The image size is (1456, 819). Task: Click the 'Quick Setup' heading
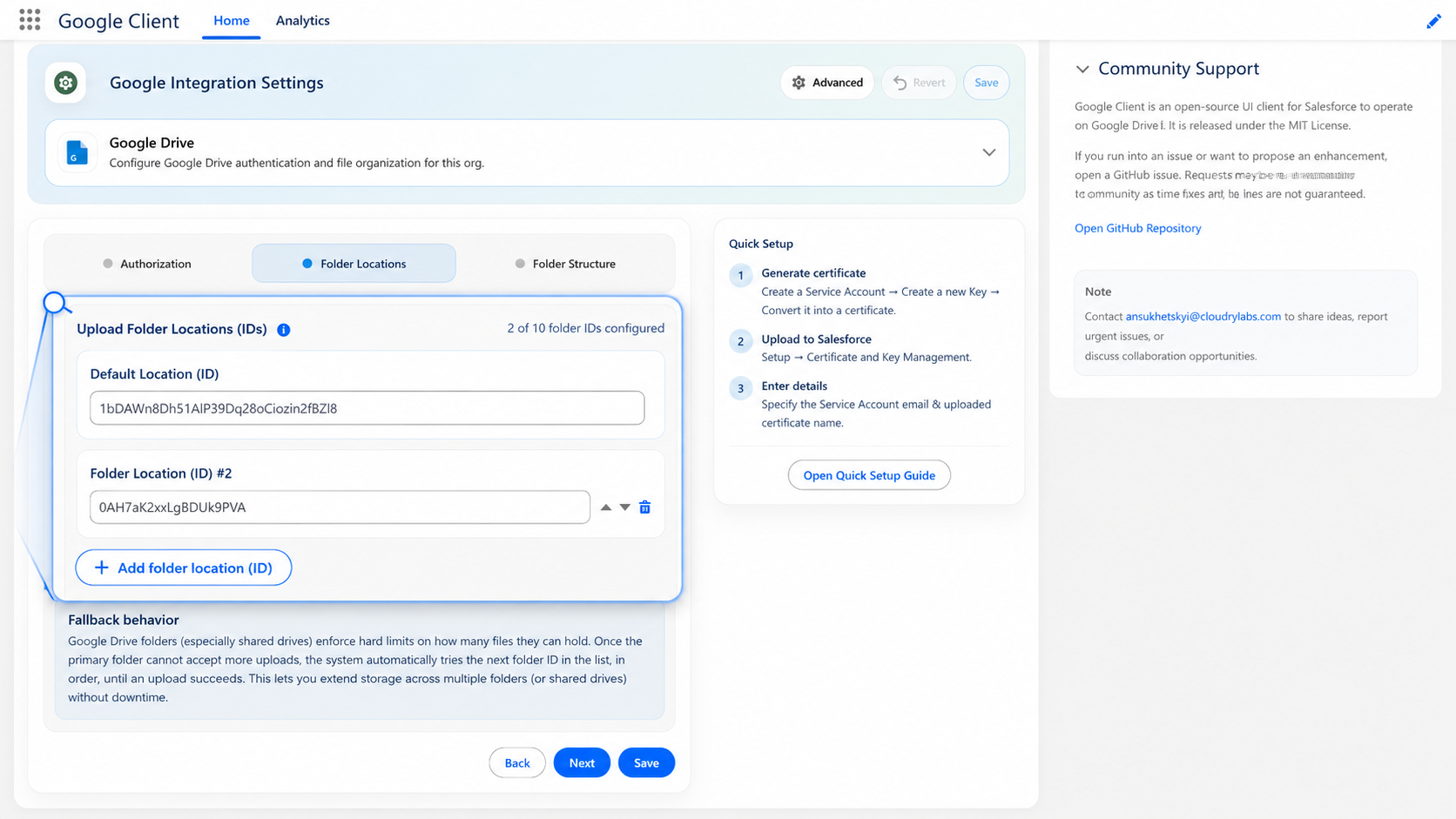click(761, 244)
